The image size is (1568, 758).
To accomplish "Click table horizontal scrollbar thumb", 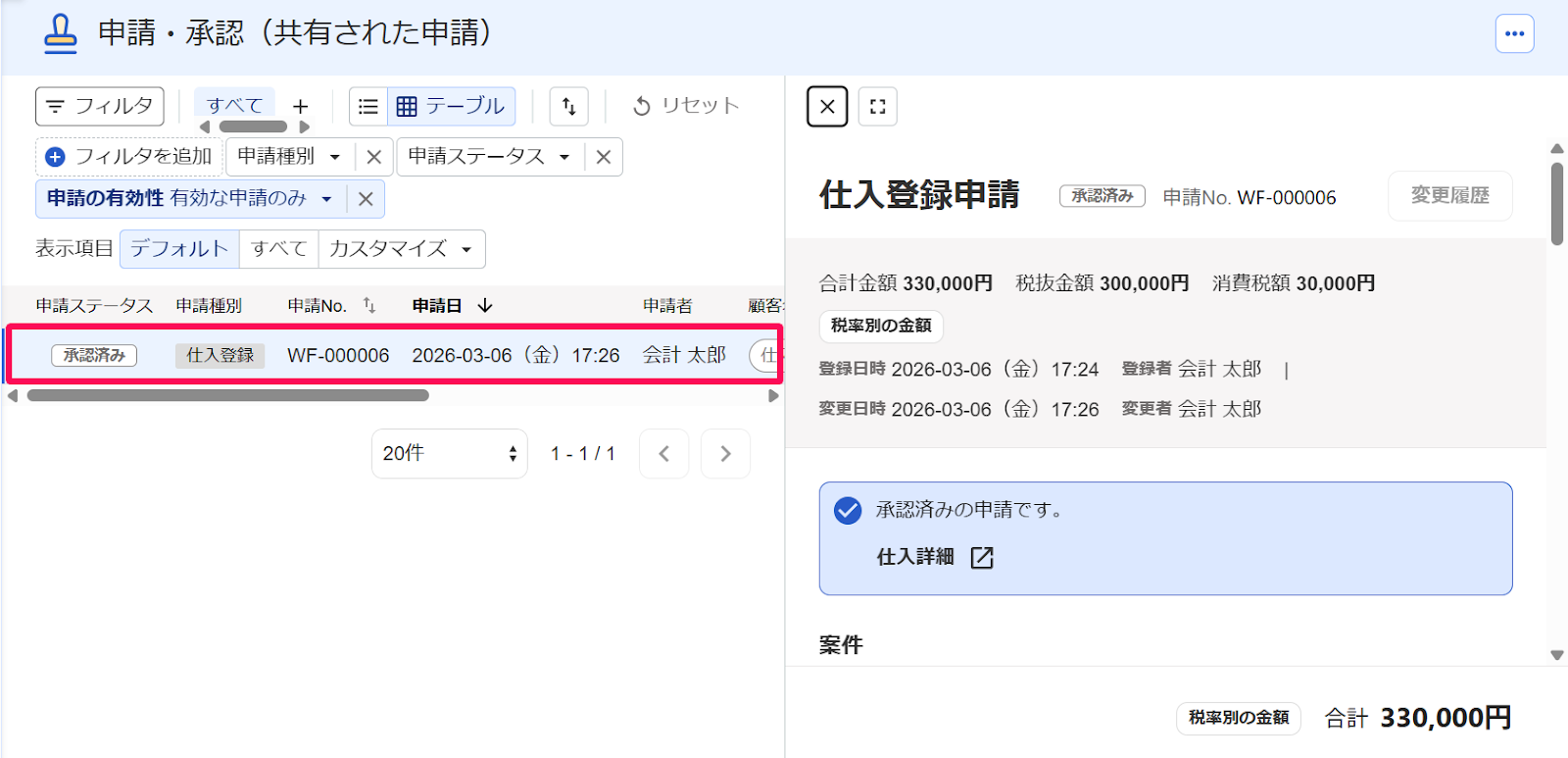I will tap(228, 396).
